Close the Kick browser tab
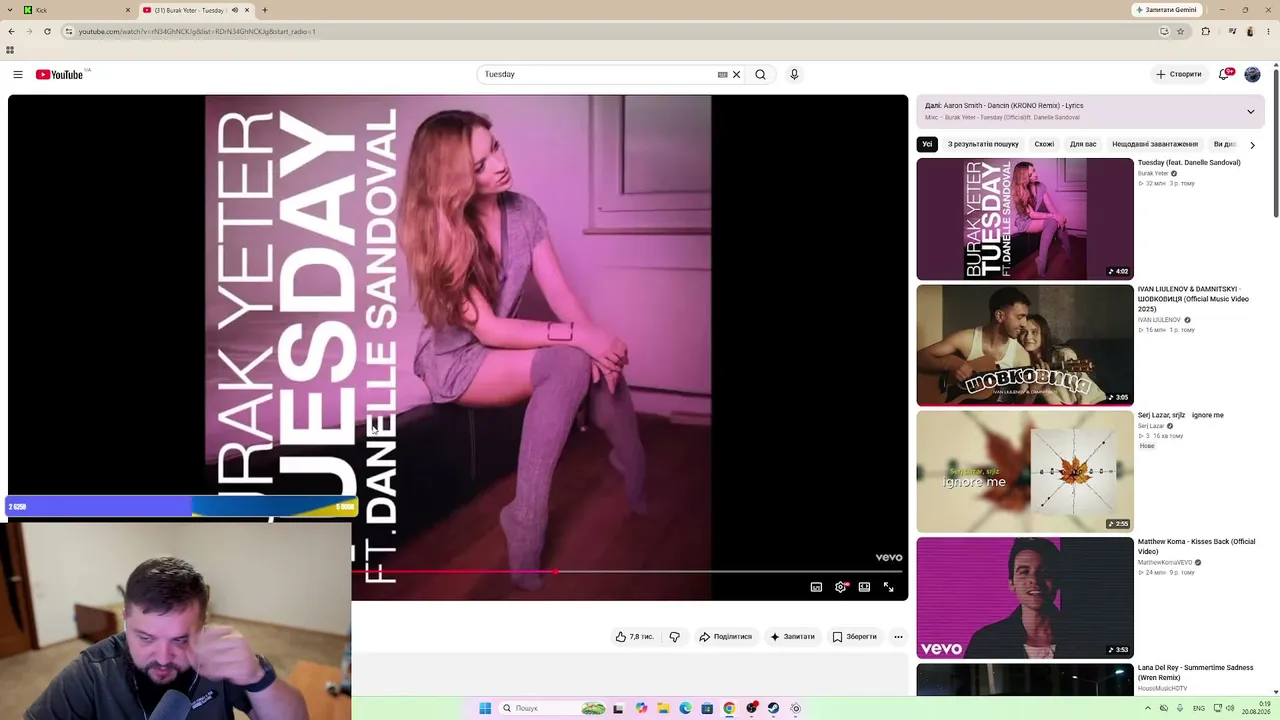Screen dimensions: 1280x720 pos(128,10)
